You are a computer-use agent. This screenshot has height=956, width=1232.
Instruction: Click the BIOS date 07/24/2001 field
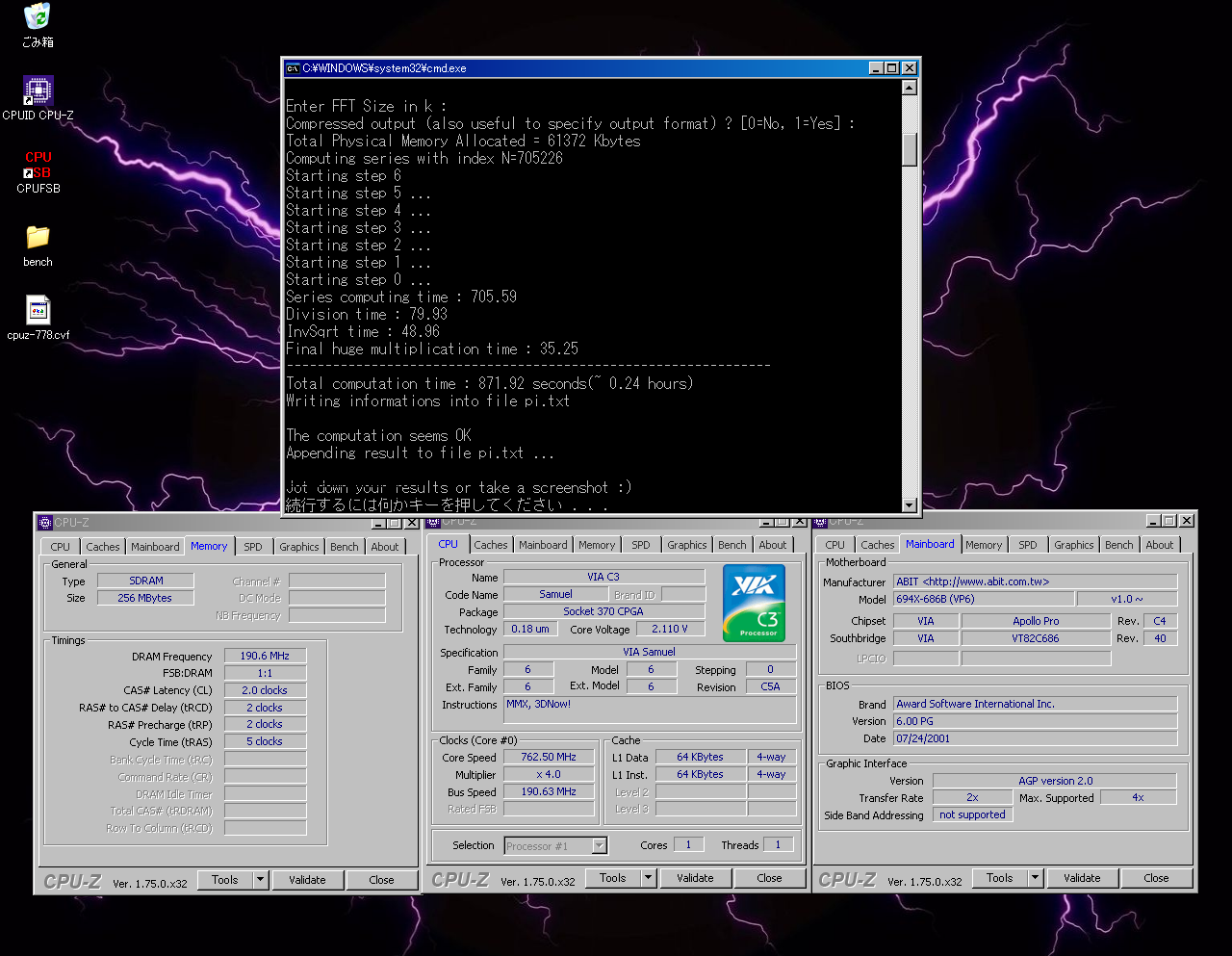pos(1036,738)
